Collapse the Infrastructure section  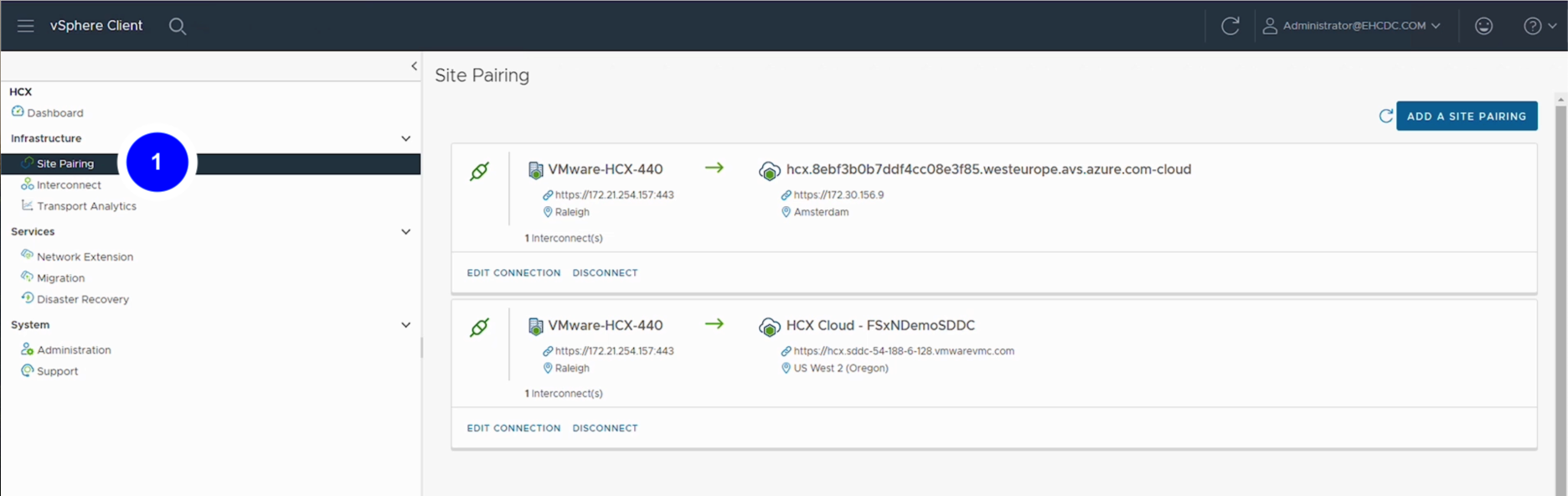[x=405, y=138]
